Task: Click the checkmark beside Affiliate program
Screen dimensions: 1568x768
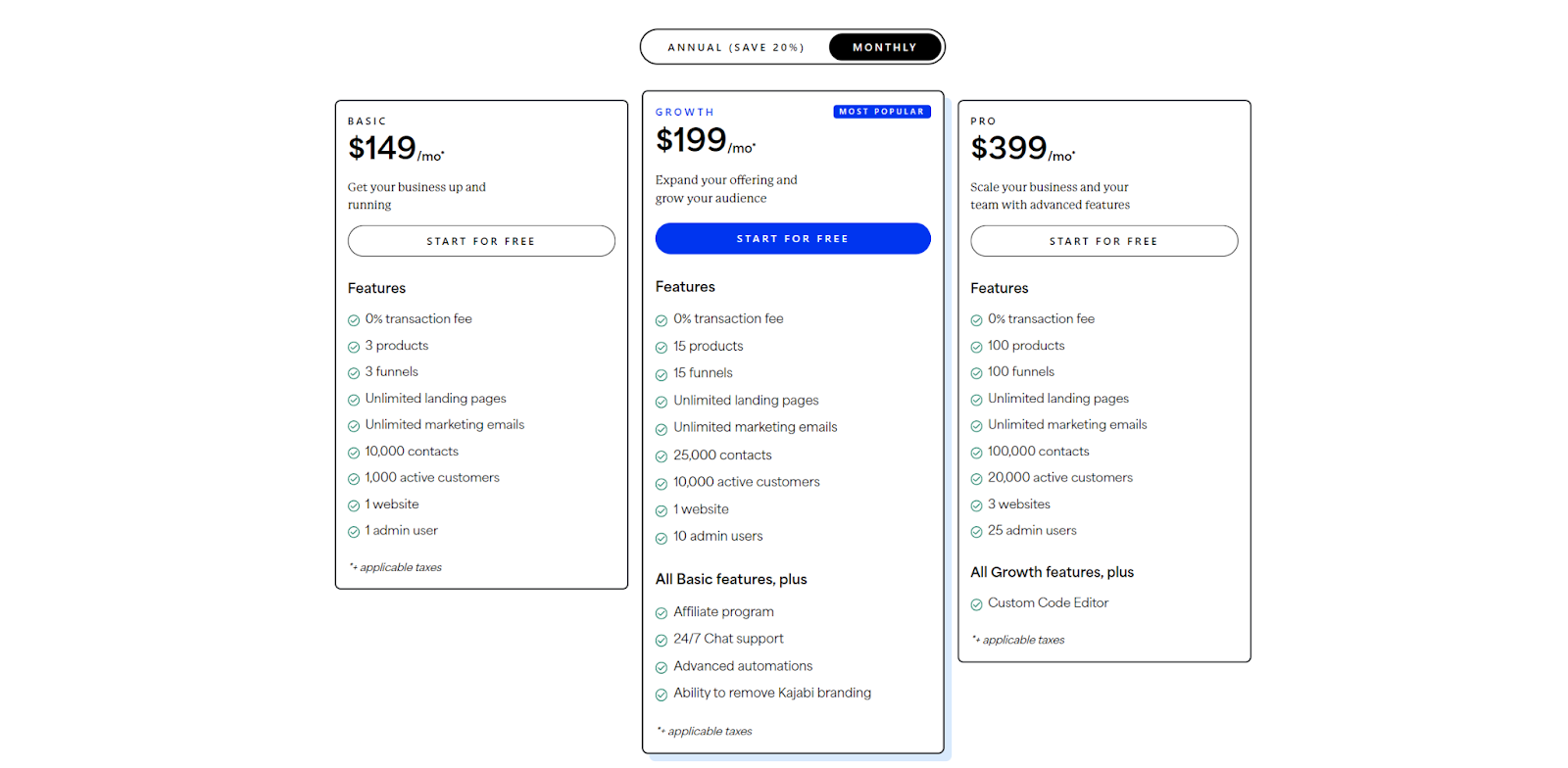Action: (661, 611)
